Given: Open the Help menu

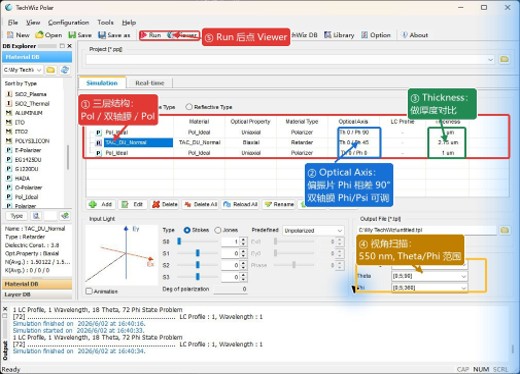Looking at the screenshot, I should (129, 22).
